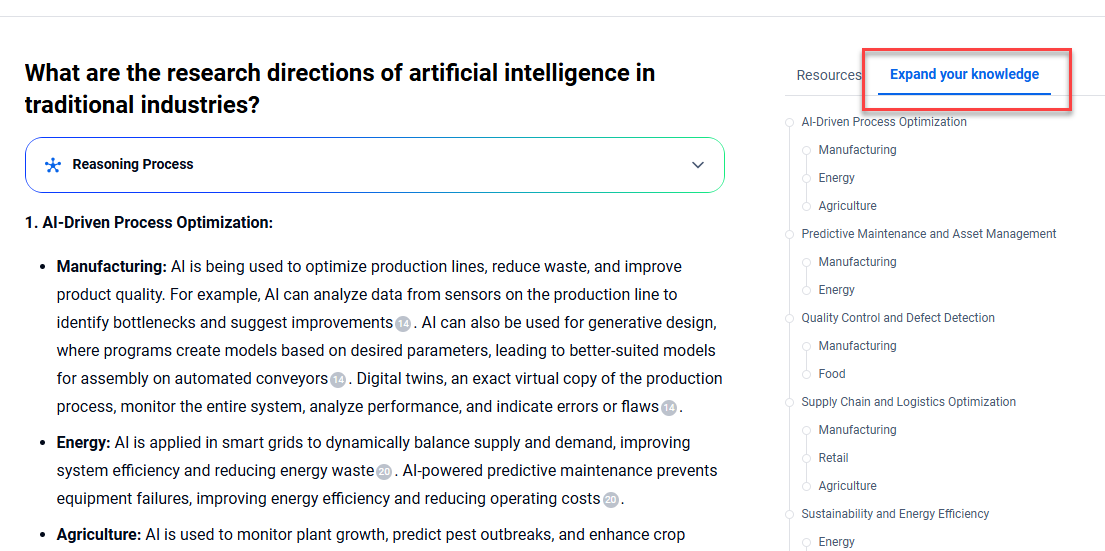The width and height of the screenshot is (1105, 551).
Task: Expand the Reasoning Process chevron
Action: pos(698,165)
